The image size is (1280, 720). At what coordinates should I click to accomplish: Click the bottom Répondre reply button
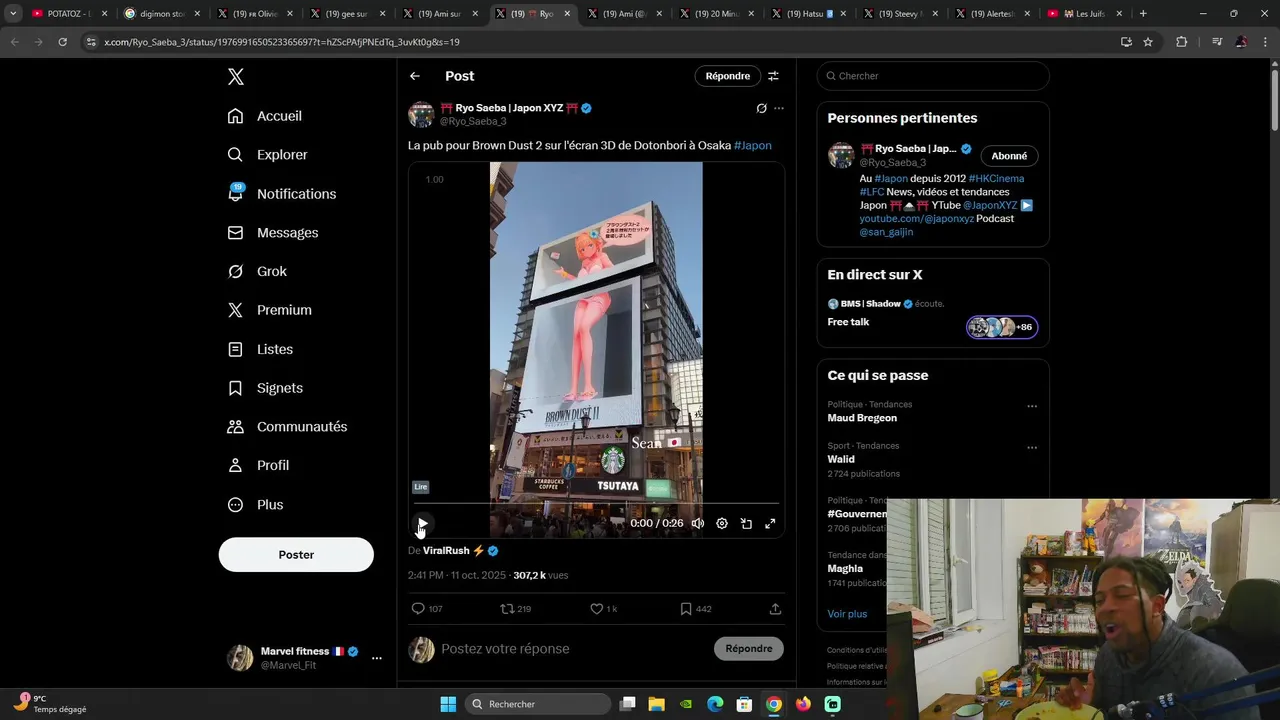(749, 649)
